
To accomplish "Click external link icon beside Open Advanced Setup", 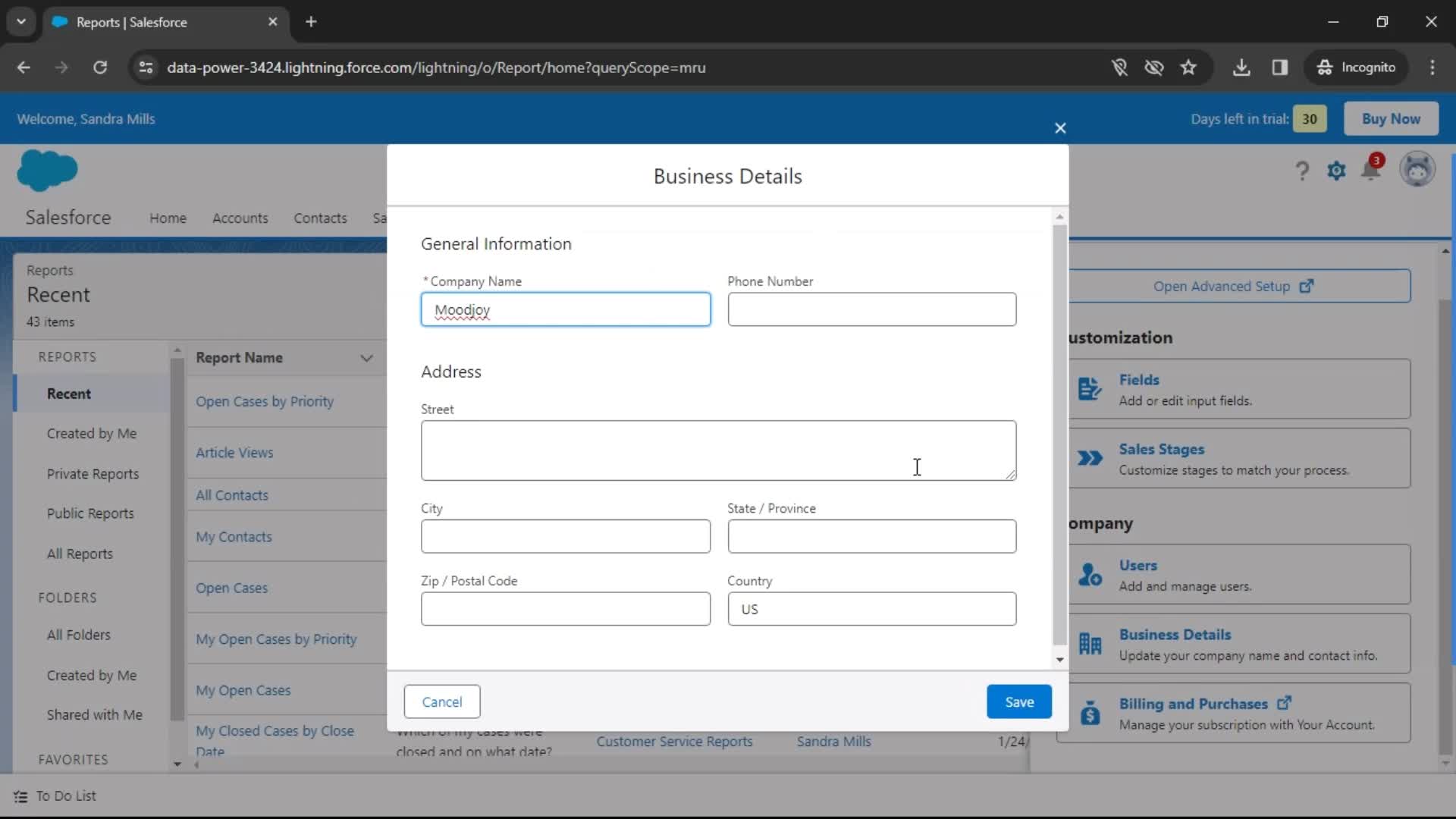I will click(1307, 287).
